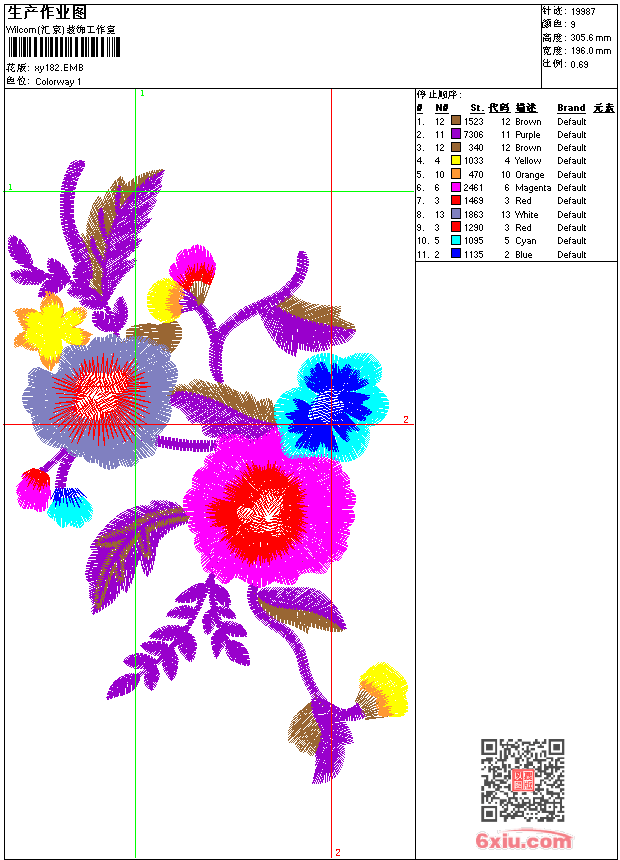Screen dimensions: 620x860
Task: Click the St. column header
Action: click(x=477, y=108)
